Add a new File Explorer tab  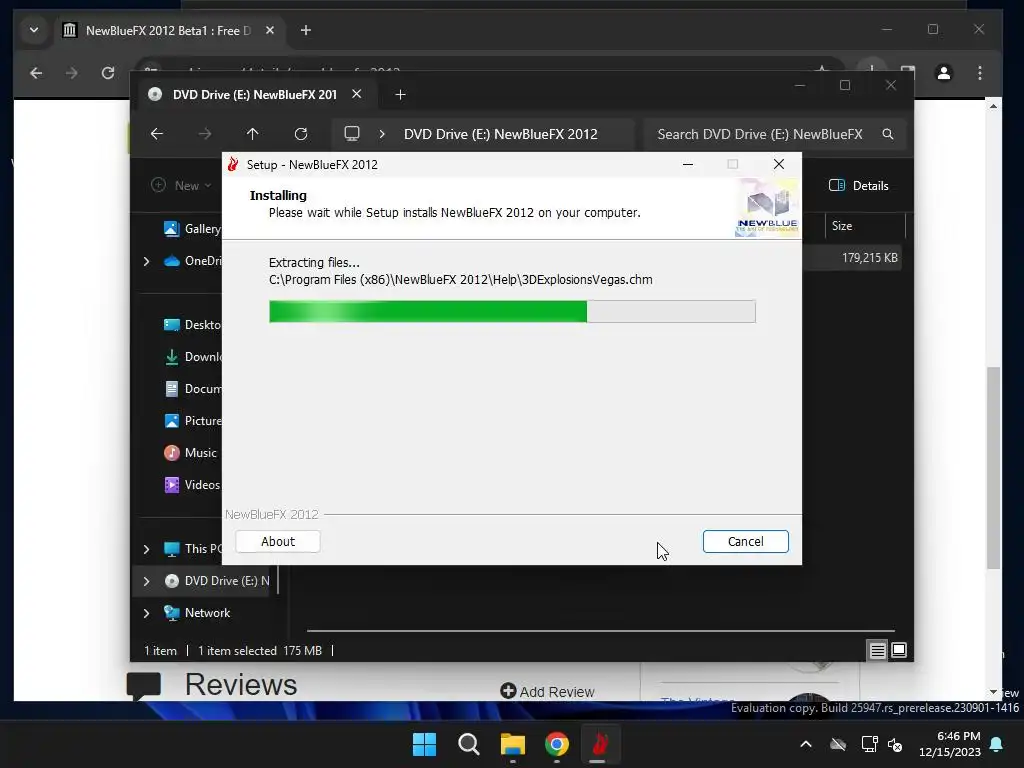point(400,95)
